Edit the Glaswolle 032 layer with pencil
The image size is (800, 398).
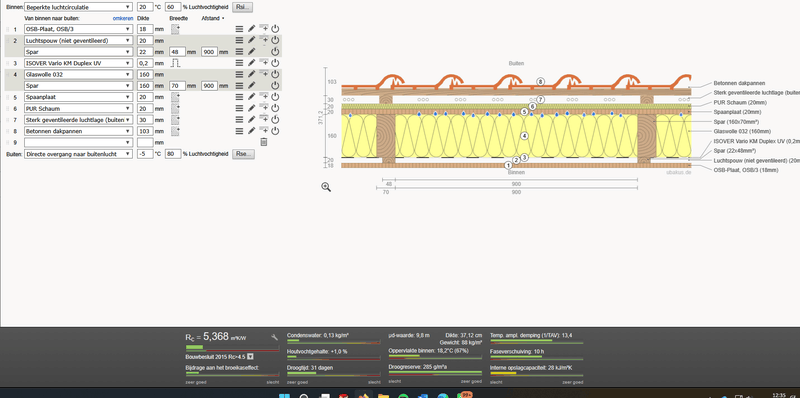click(252, 74)
